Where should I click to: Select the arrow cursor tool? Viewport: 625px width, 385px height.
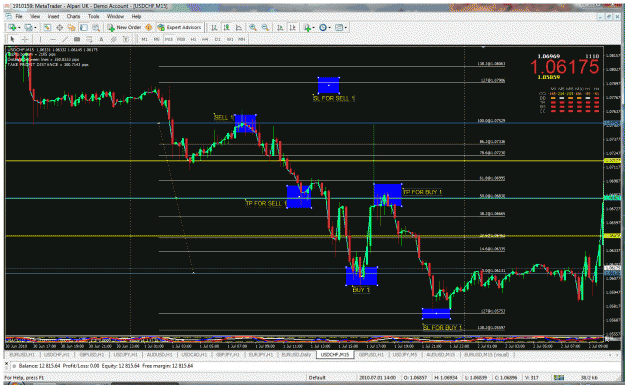(12, 39)
